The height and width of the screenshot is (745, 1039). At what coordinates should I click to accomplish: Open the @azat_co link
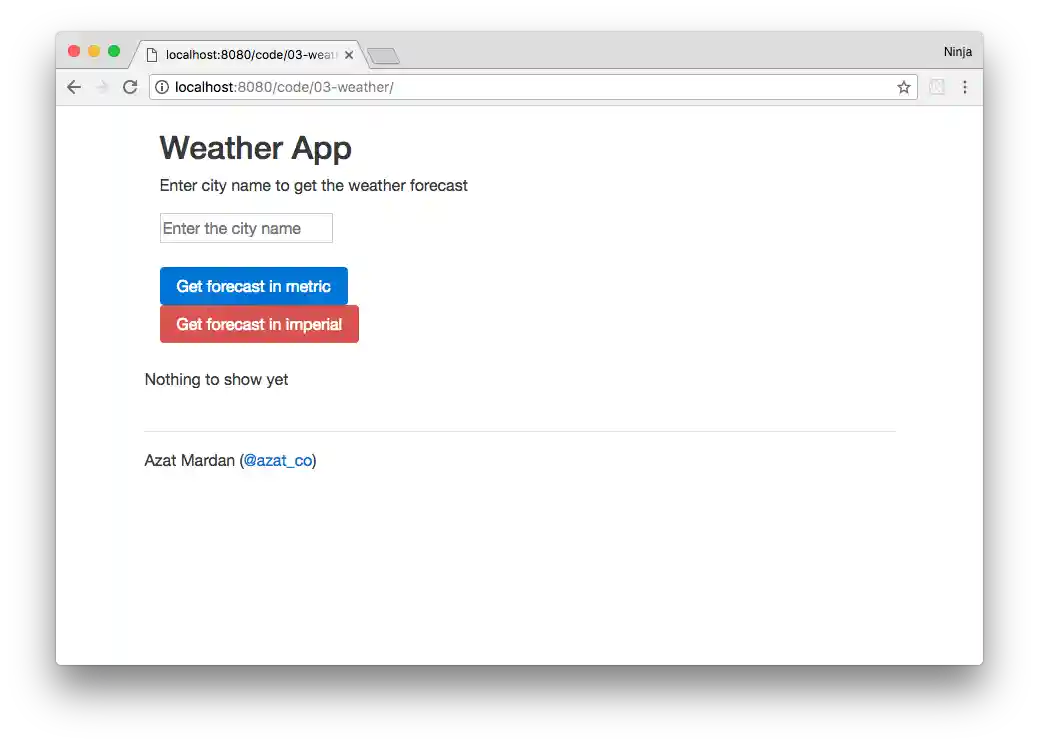[278, 460]
